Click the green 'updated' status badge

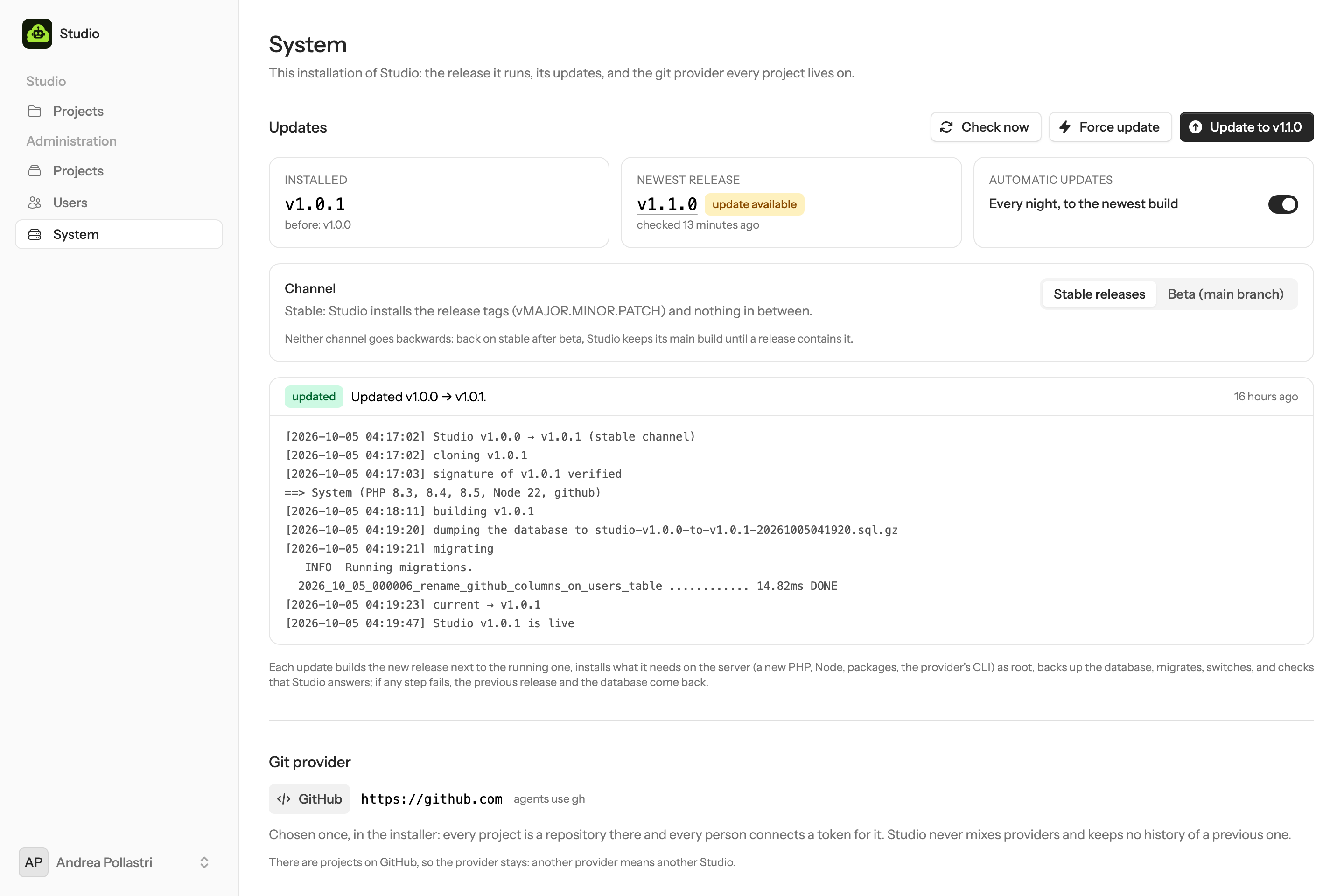[314, 397]
